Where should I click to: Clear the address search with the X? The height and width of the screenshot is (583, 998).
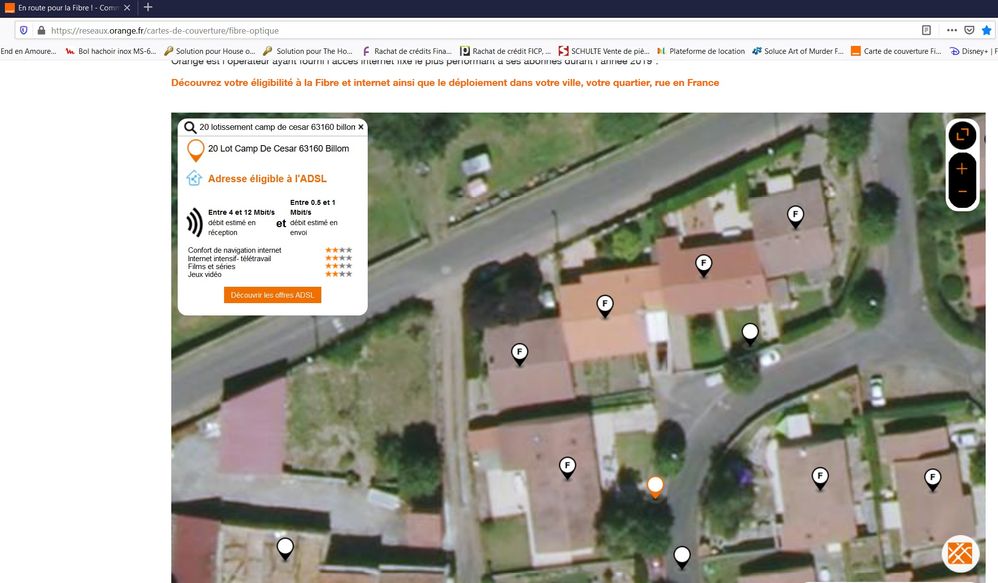361,127
